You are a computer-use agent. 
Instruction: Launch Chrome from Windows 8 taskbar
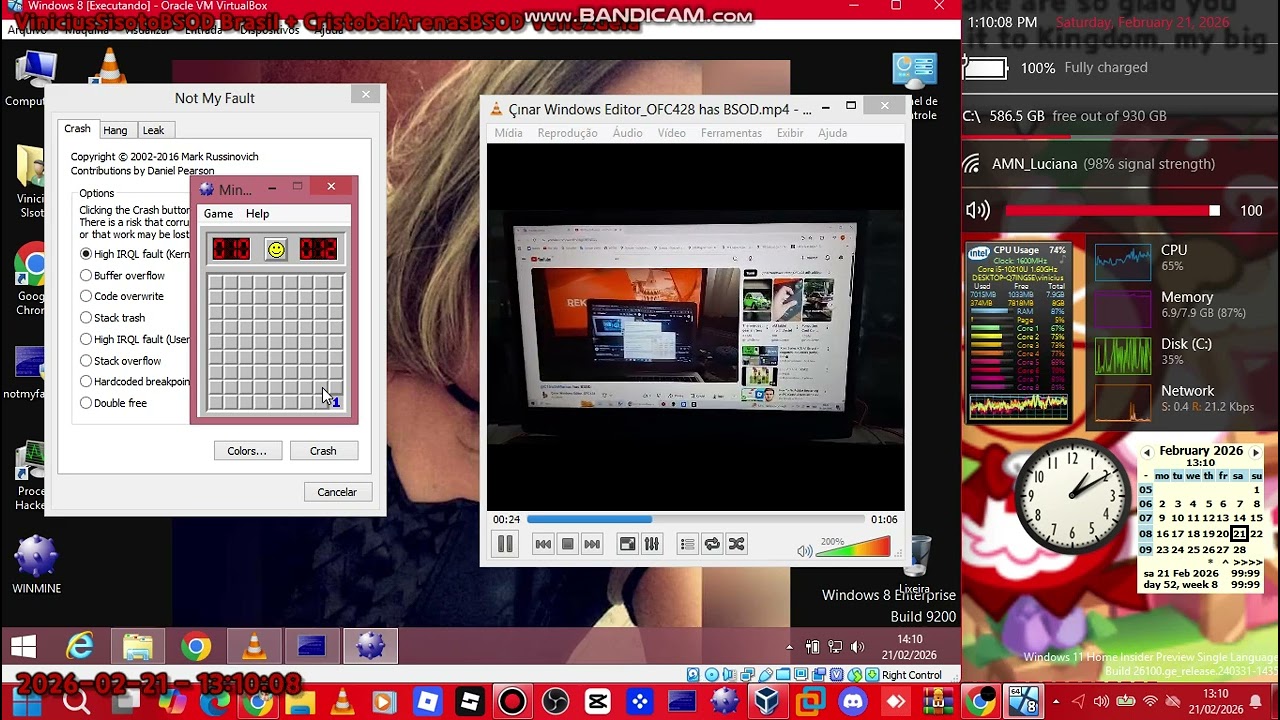196,647
